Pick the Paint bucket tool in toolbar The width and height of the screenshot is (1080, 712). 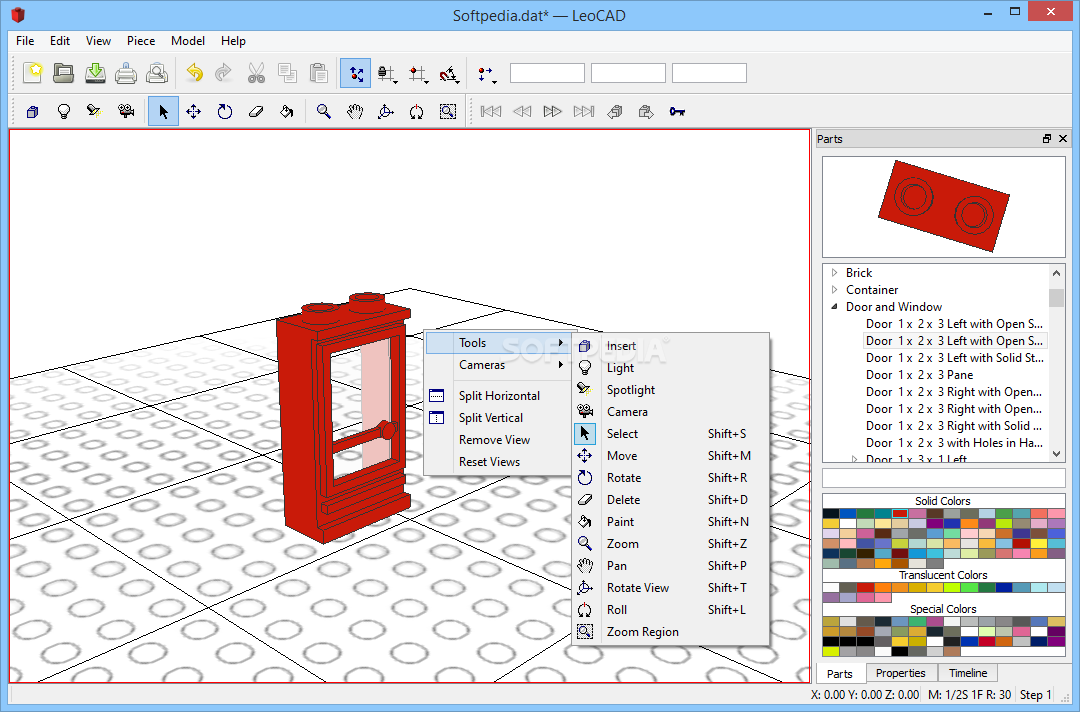287,112
